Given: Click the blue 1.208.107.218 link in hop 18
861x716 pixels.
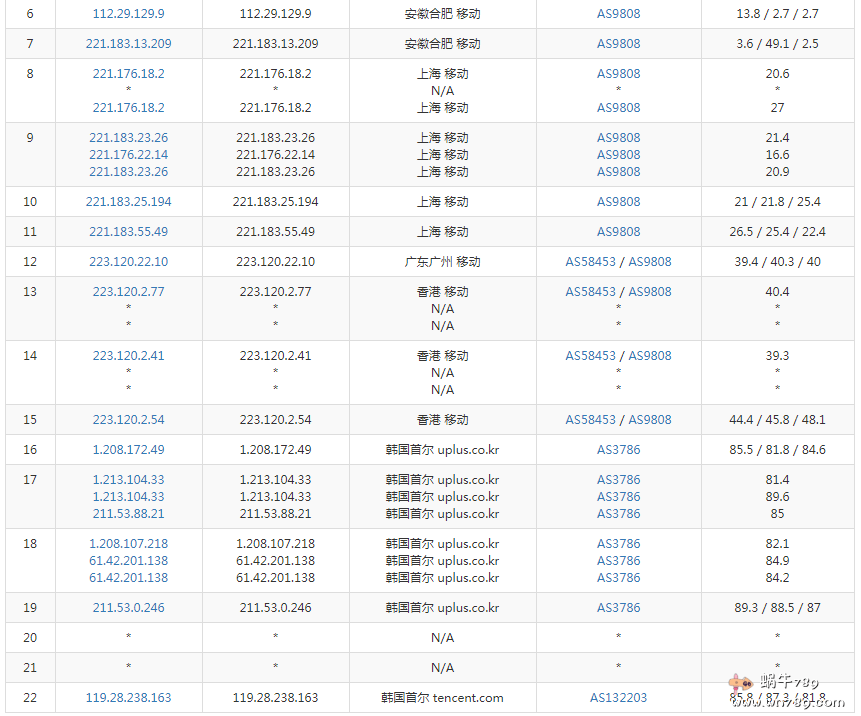Looking at the screenshot, I should (128, 544).
